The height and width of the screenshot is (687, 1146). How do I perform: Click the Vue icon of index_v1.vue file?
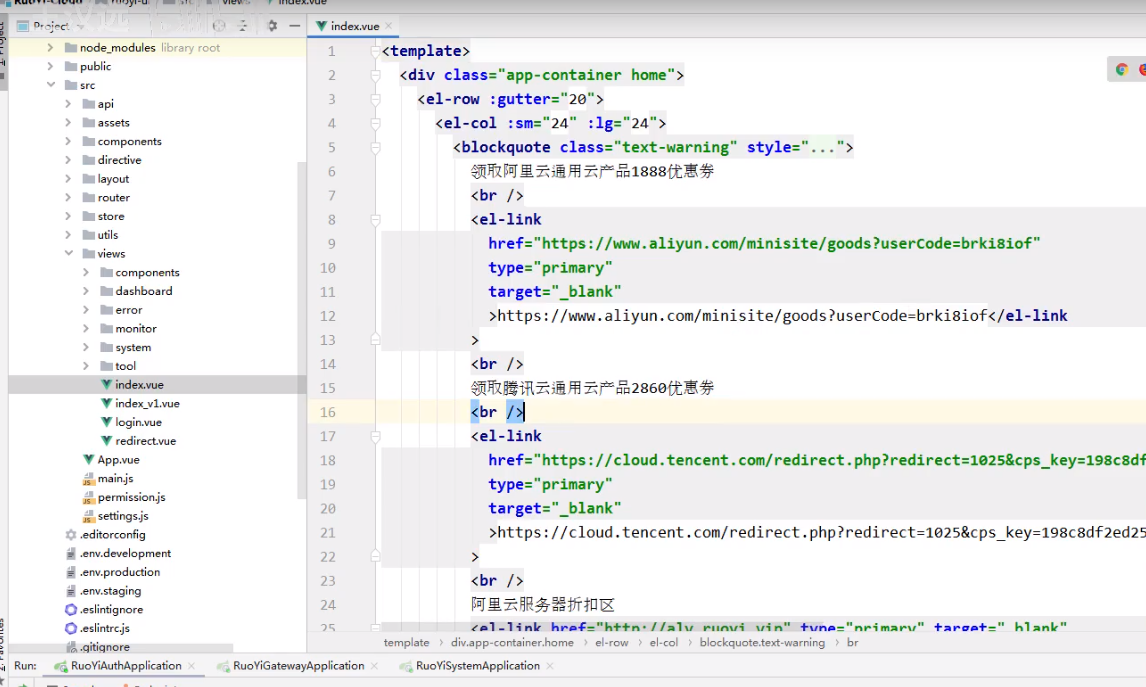click(x=107, y=403)
